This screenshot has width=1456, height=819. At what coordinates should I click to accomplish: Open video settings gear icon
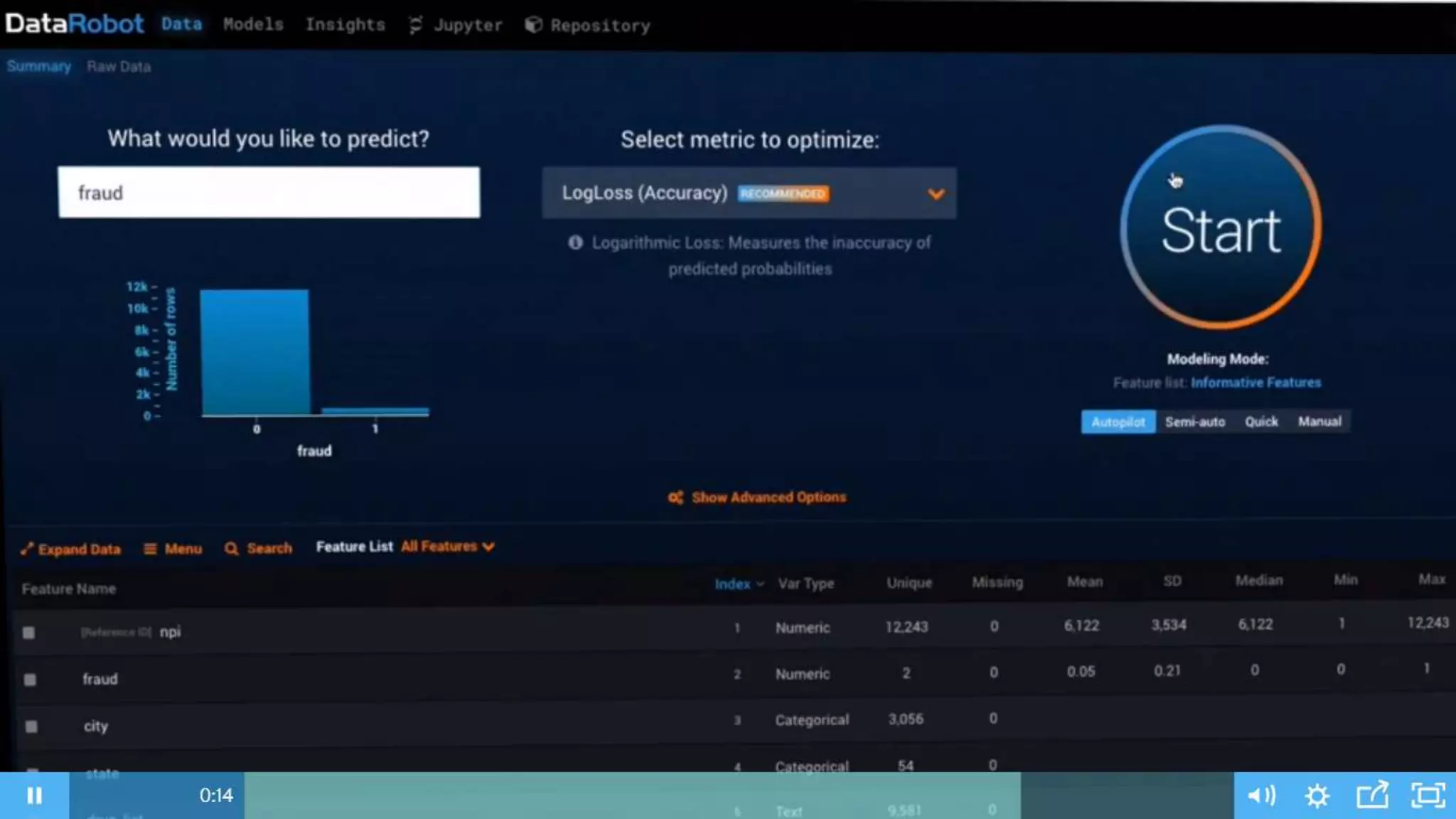pyautogui.click(x=1317, y=796)
